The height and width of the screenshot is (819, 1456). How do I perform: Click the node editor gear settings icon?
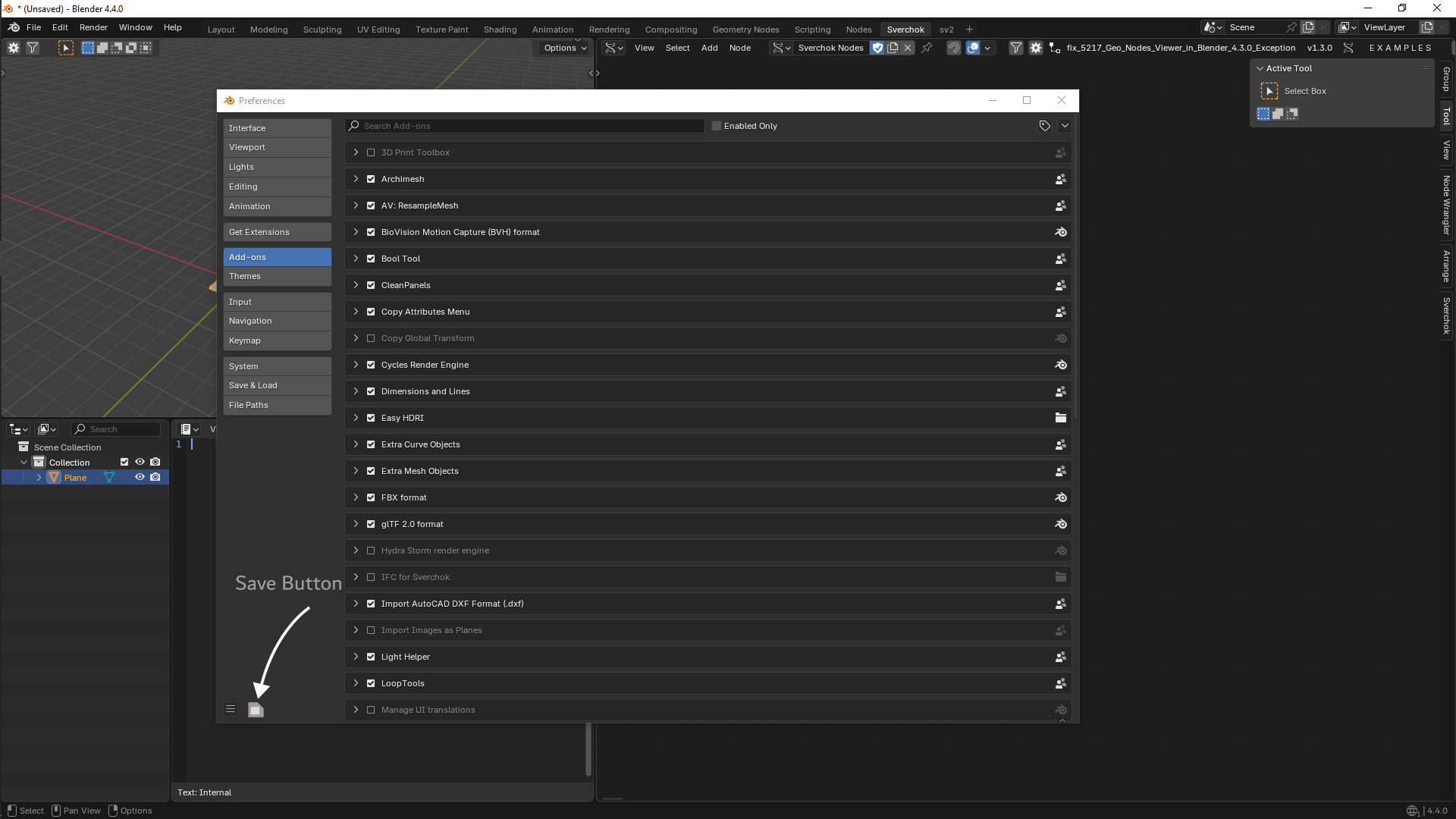tap(1035, 48)
